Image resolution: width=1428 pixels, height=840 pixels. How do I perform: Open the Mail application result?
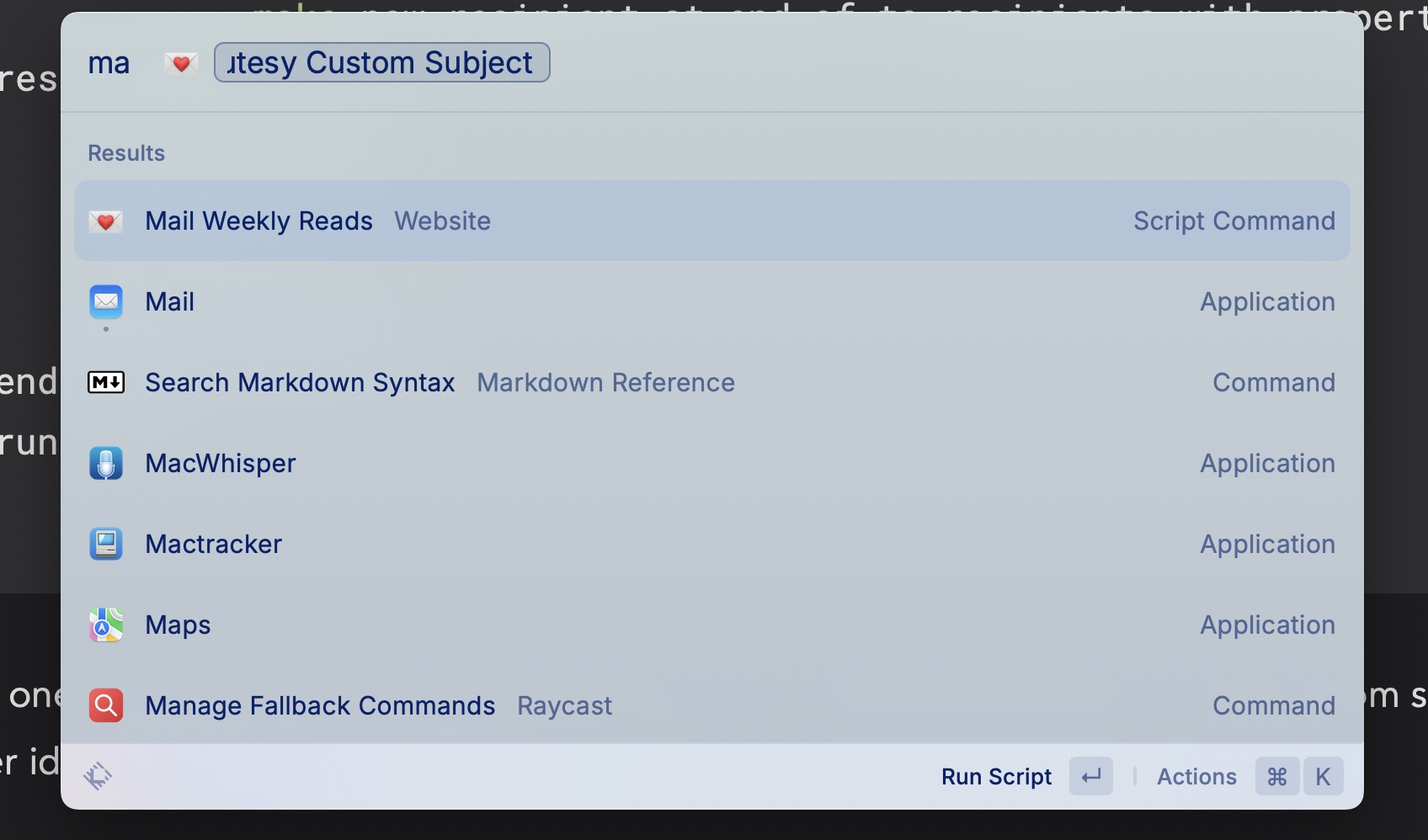pyautogui.click(x=170, y=302)
